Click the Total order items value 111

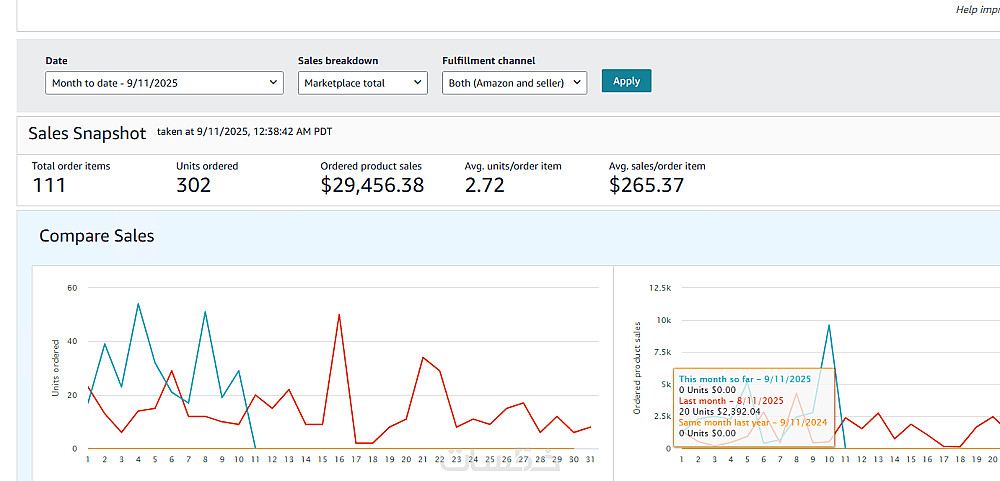pos(49,185)
